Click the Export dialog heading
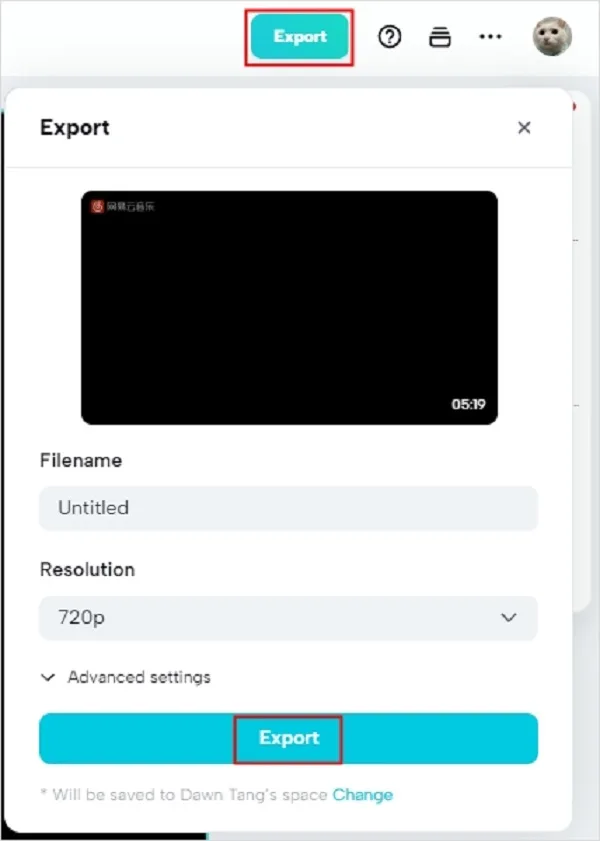This screenshot has width=600, height=841. (75, 128)
